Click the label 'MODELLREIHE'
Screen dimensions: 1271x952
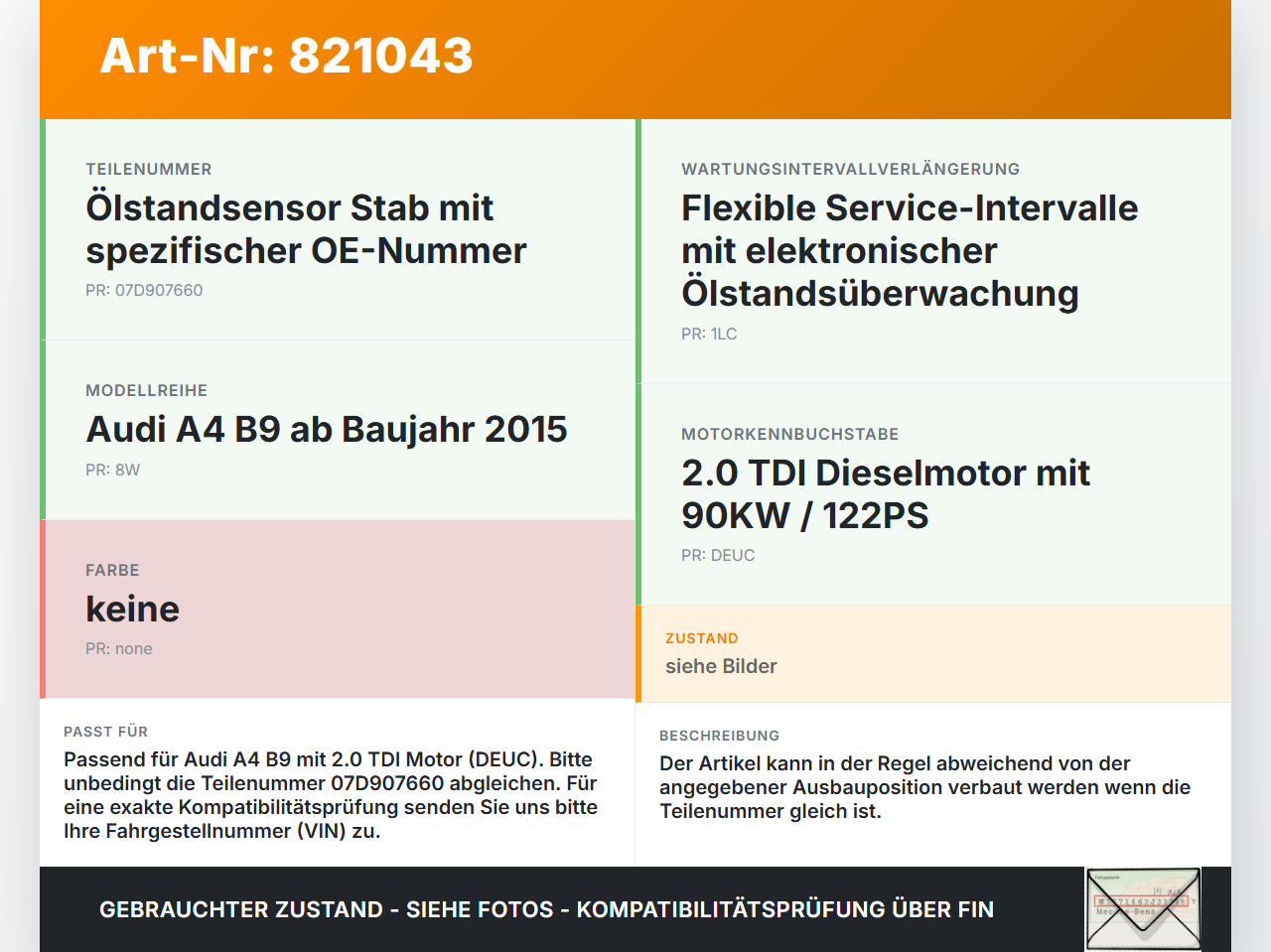(147, 391)
